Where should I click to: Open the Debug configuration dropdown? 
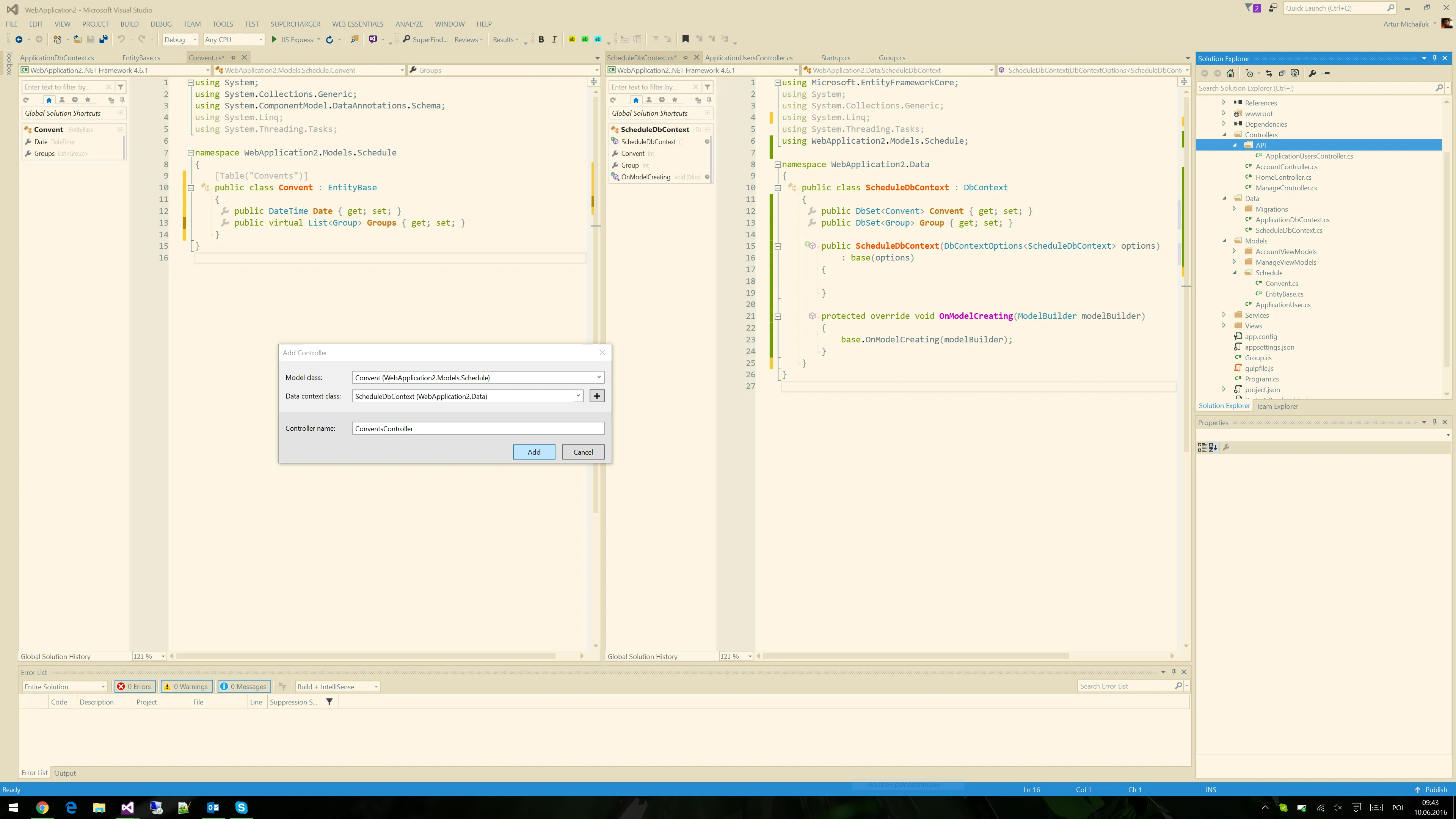[x=180, y=39]
